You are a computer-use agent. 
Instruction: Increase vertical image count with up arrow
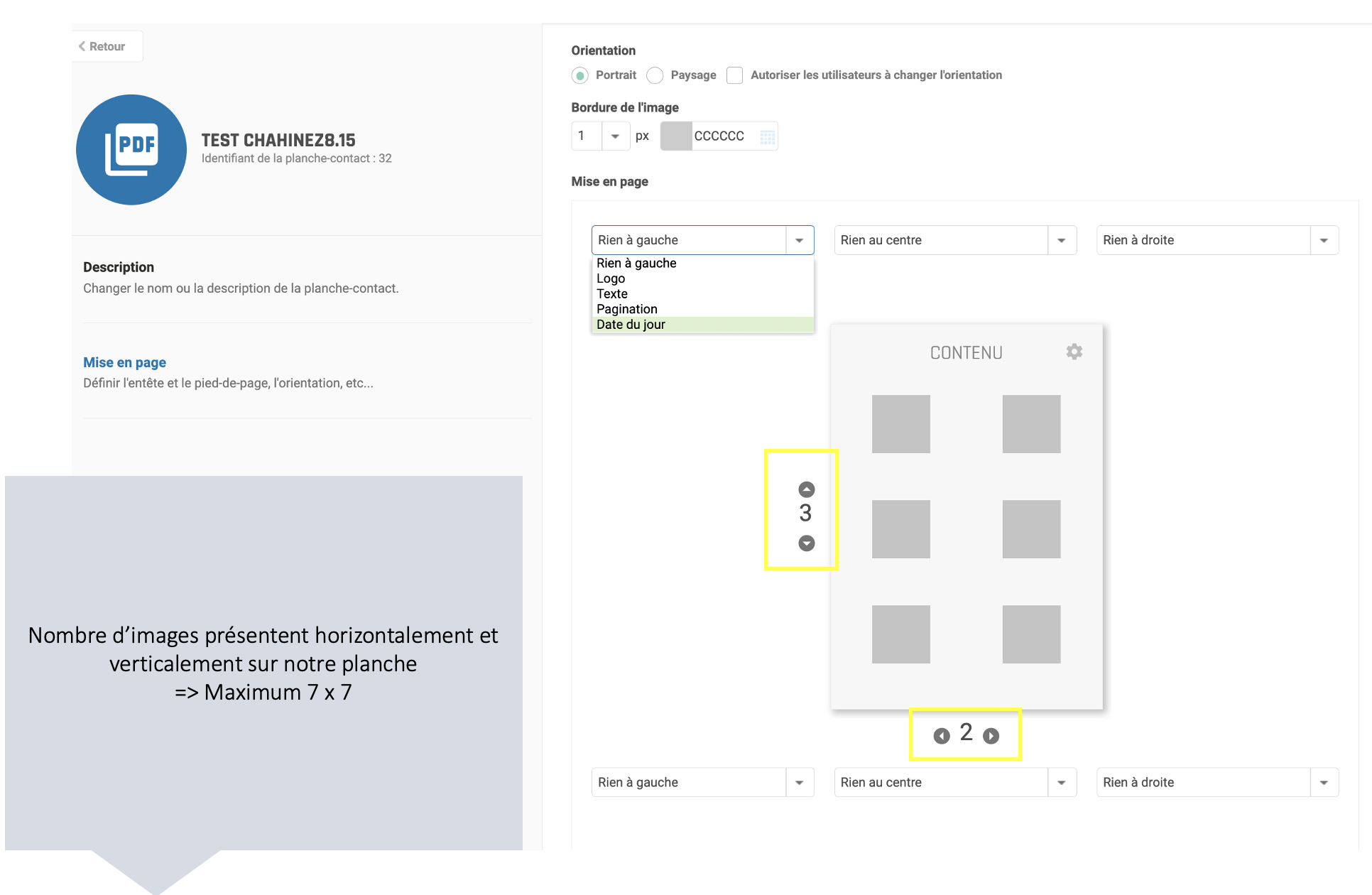point(806,489)
